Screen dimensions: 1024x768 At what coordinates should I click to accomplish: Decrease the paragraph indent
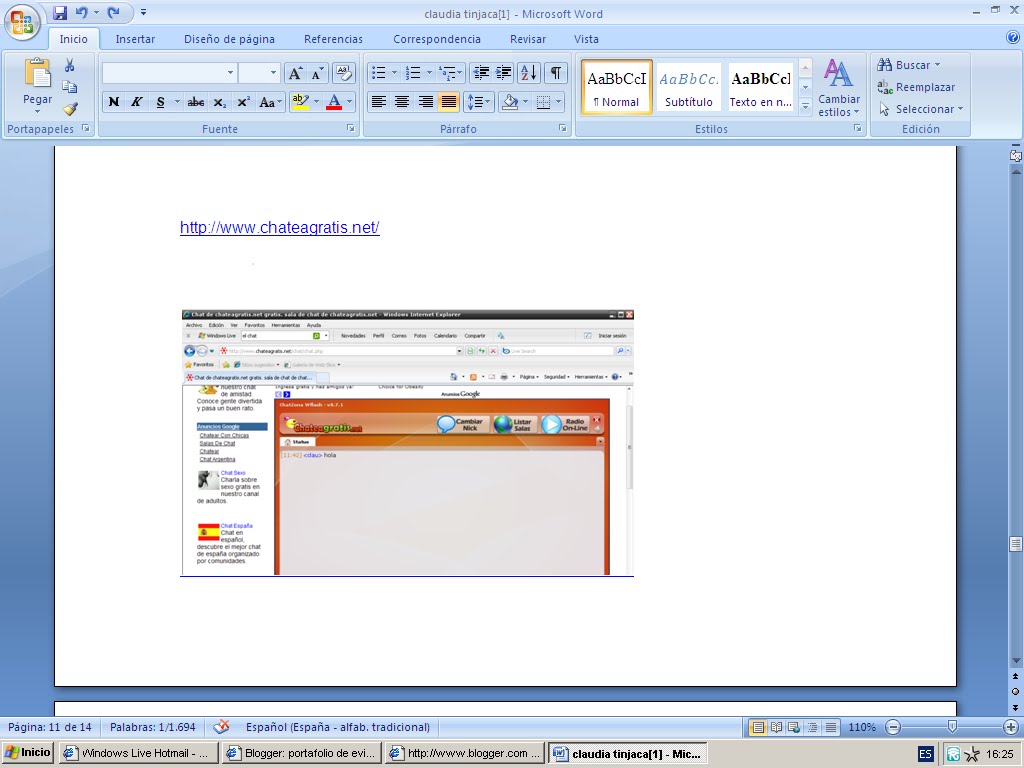coord(481,73)
